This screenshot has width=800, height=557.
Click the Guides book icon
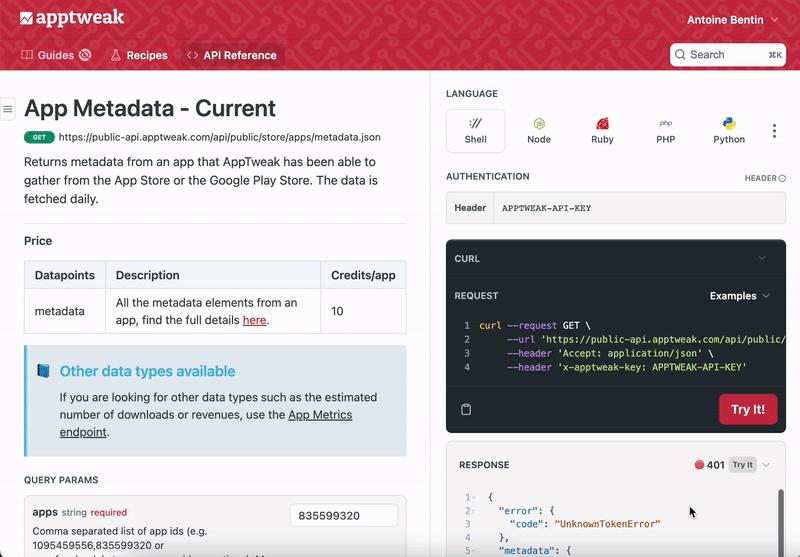[27, 55]
